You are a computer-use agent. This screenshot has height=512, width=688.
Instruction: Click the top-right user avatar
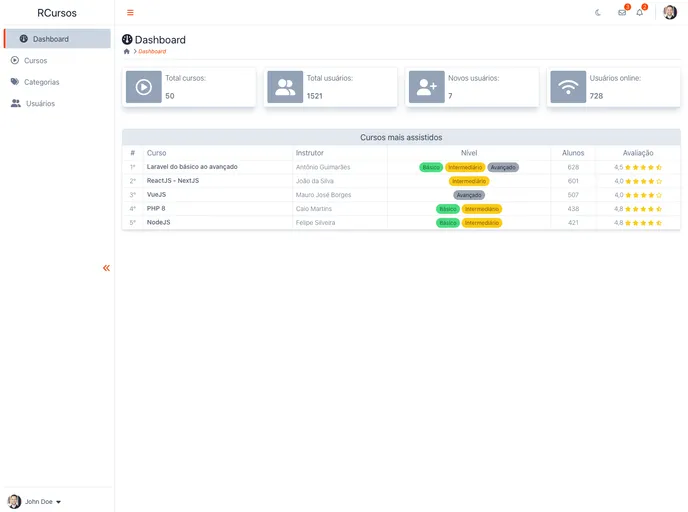tap(670, 12)
